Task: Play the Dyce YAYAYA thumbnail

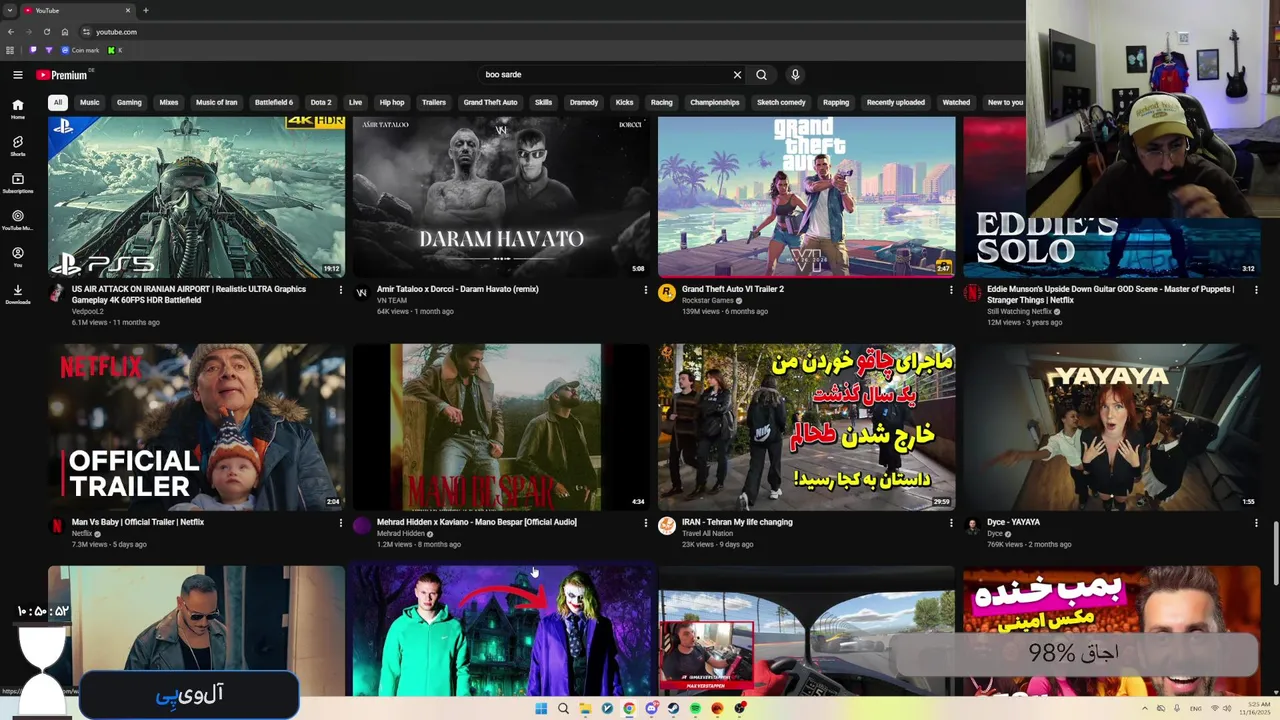Action: coord(1111,427)
